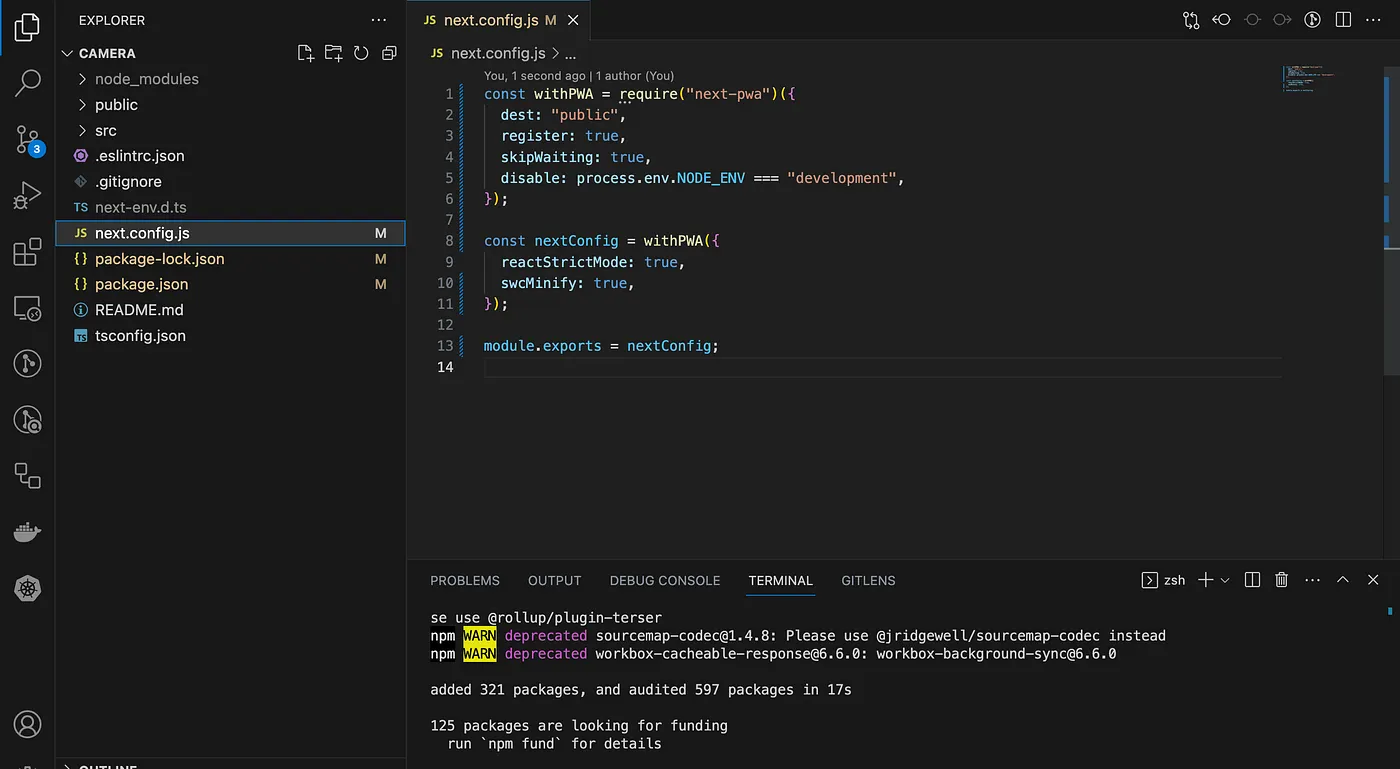Click the editor minimap thumbnail
This screenshot has width=1400, height=769.
(x=1307, y=78)
